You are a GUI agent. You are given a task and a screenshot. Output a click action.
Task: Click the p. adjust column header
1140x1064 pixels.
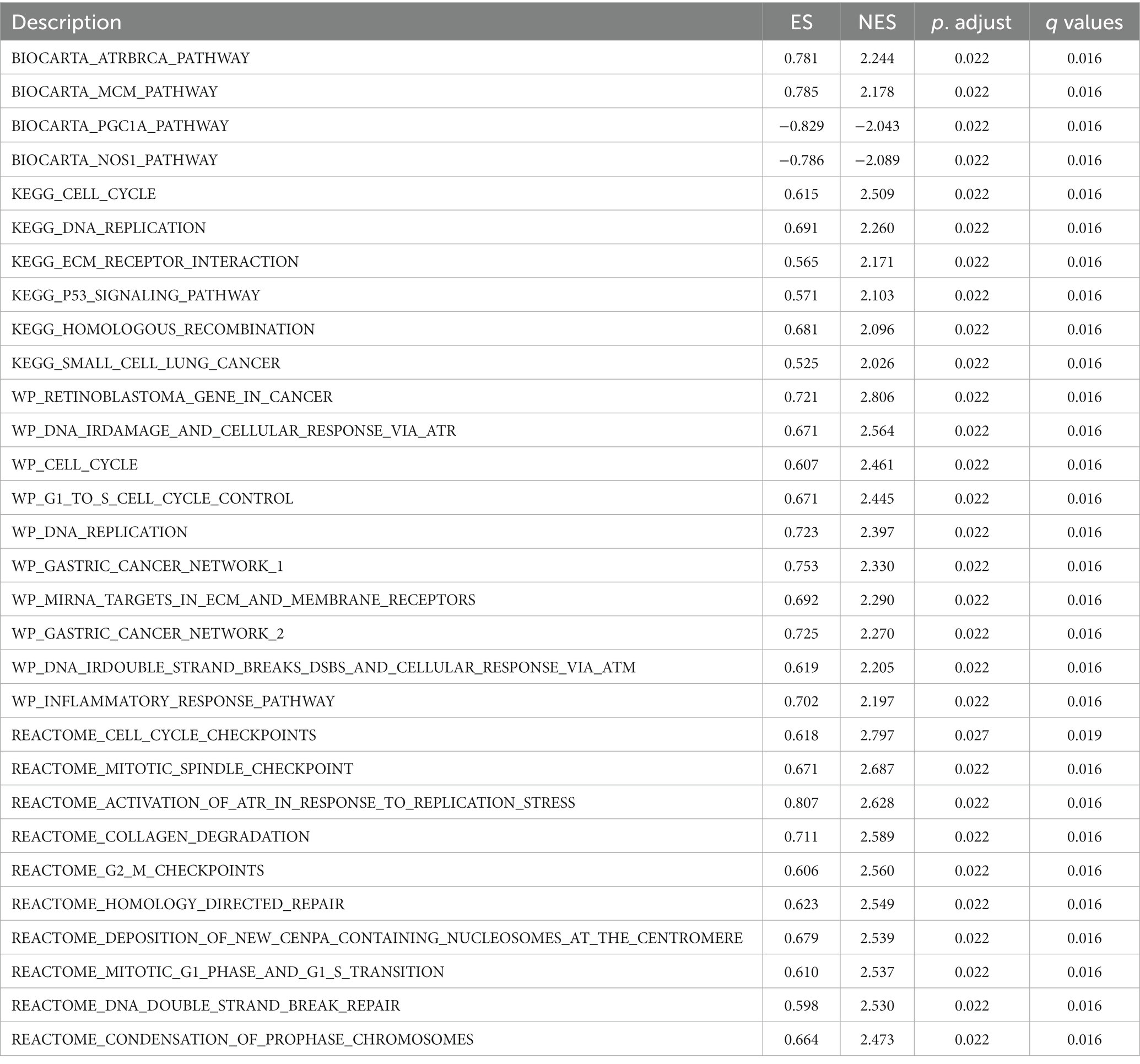[x=971, y=23]
